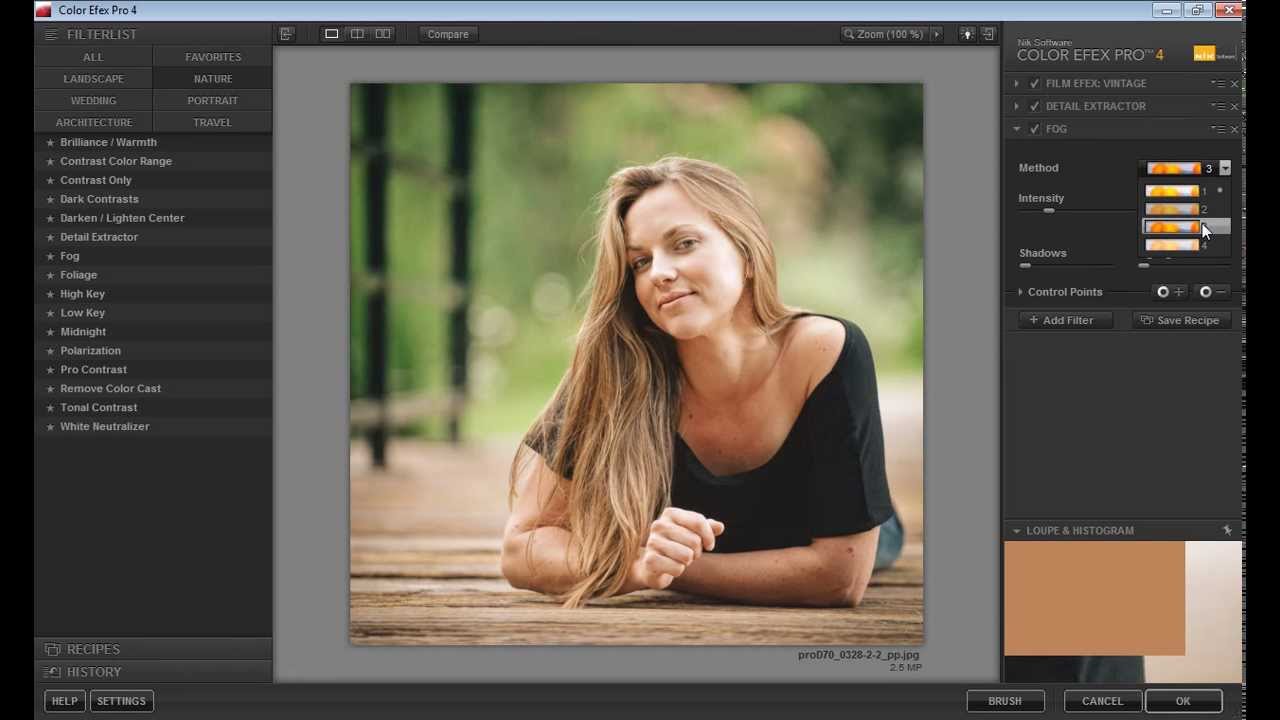Favorite the Tonal Contrast filter star
The image size is (1280, 720).
tap(50, 408)
